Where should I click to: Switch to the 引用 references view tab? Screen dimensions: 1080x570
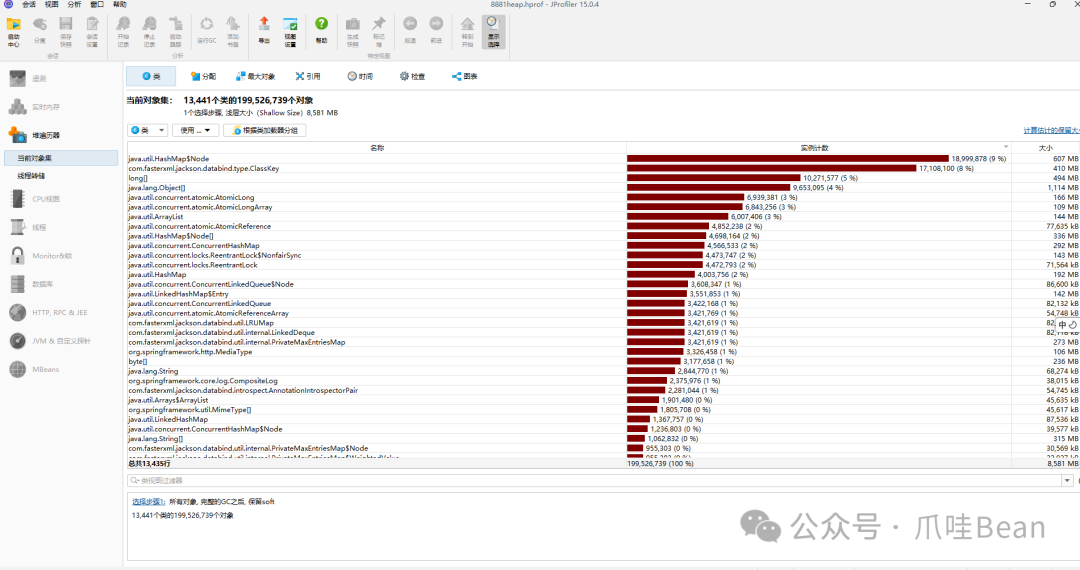point(308,76)
